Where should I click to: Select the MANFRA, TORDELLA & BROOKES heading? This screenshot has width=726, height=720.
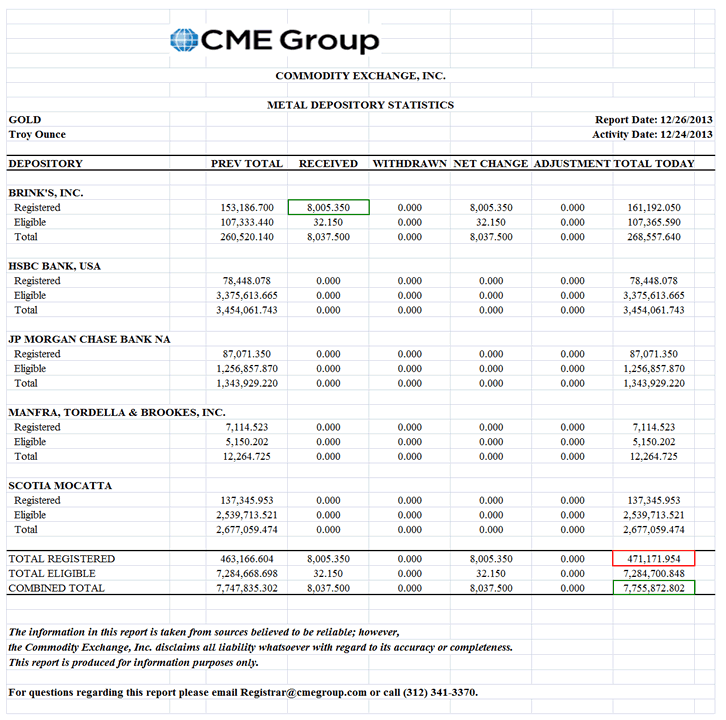(x=116, y=412)
